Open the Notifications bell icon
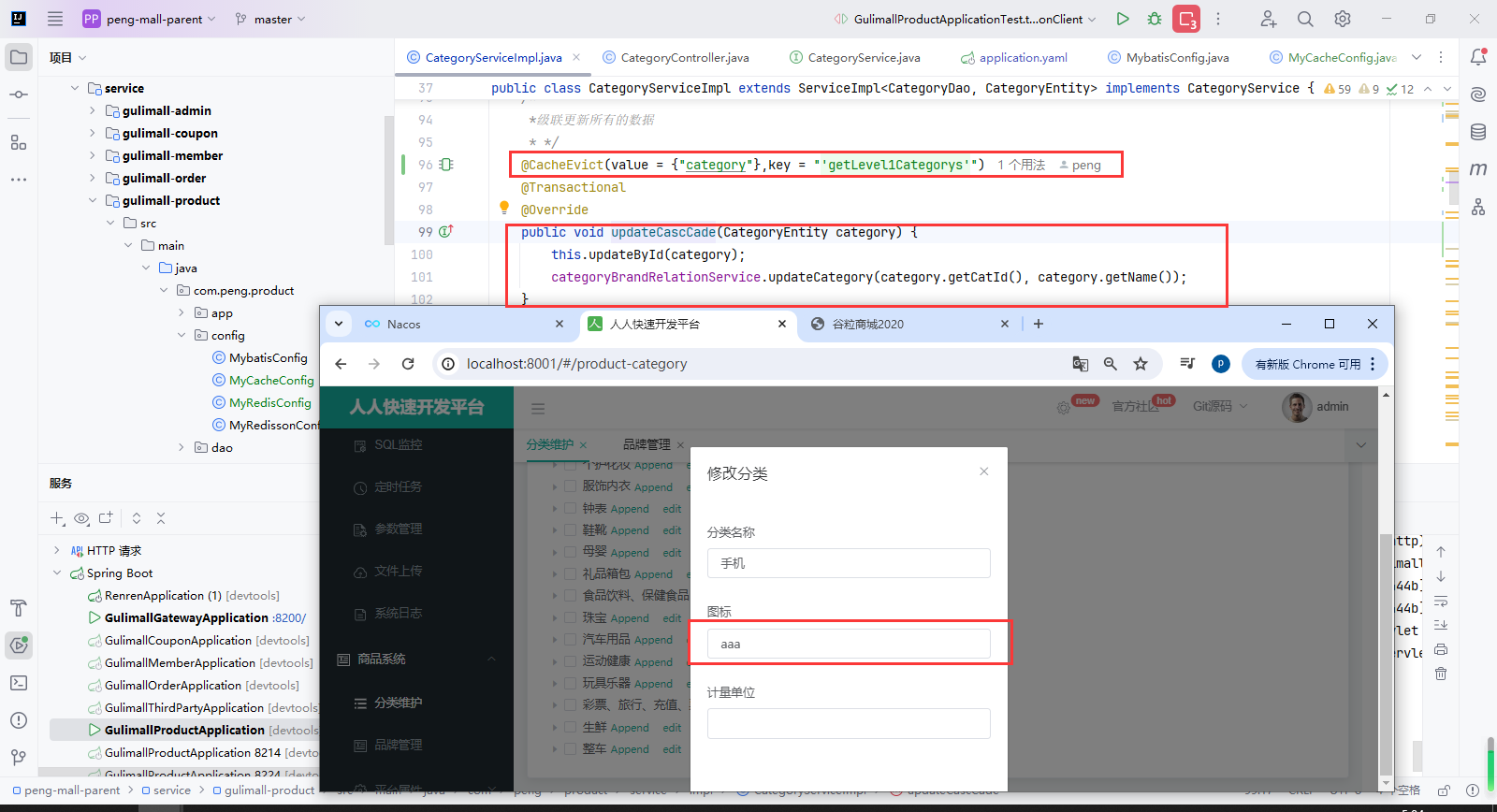The height and width of the screenshot is (812, 1497). point(1478,57)
